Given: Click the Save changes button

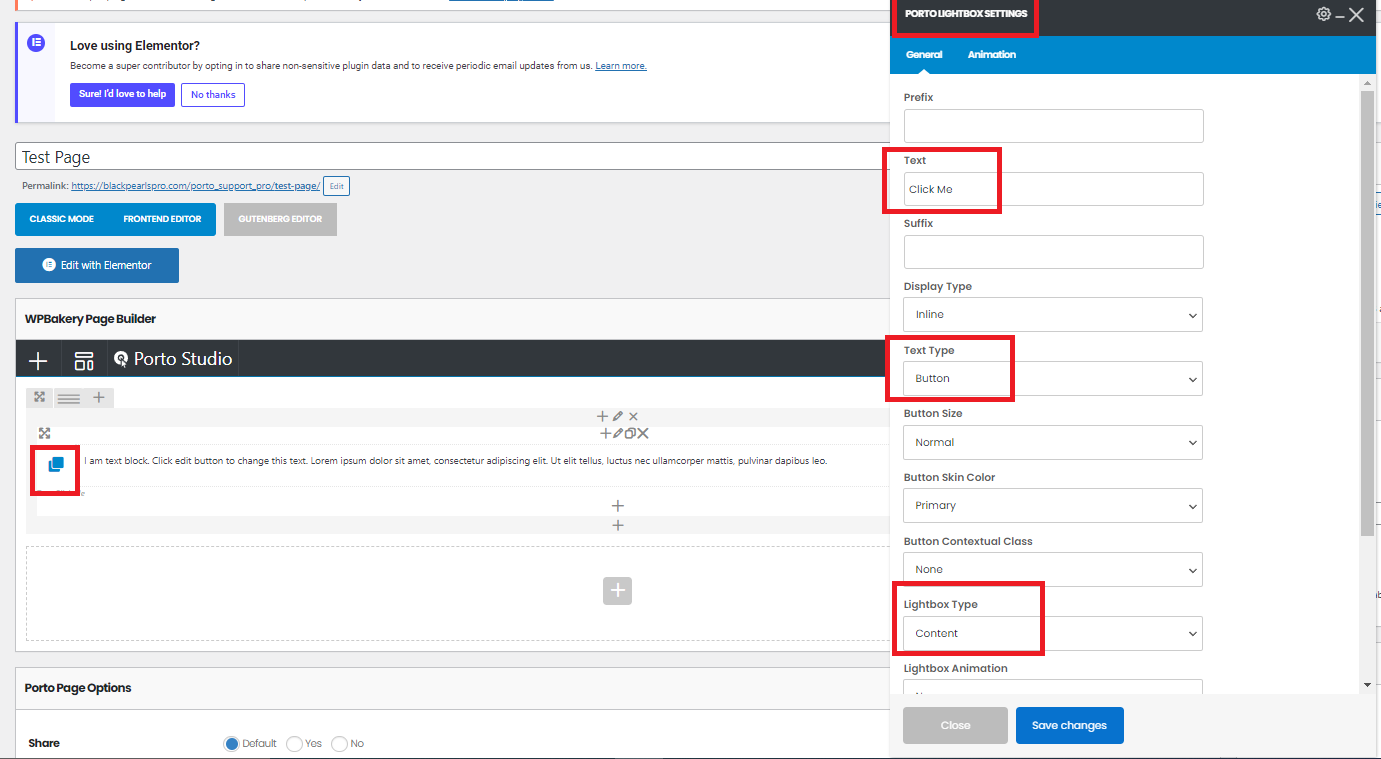Looking at the screenshot, I should pos(1069,725).
